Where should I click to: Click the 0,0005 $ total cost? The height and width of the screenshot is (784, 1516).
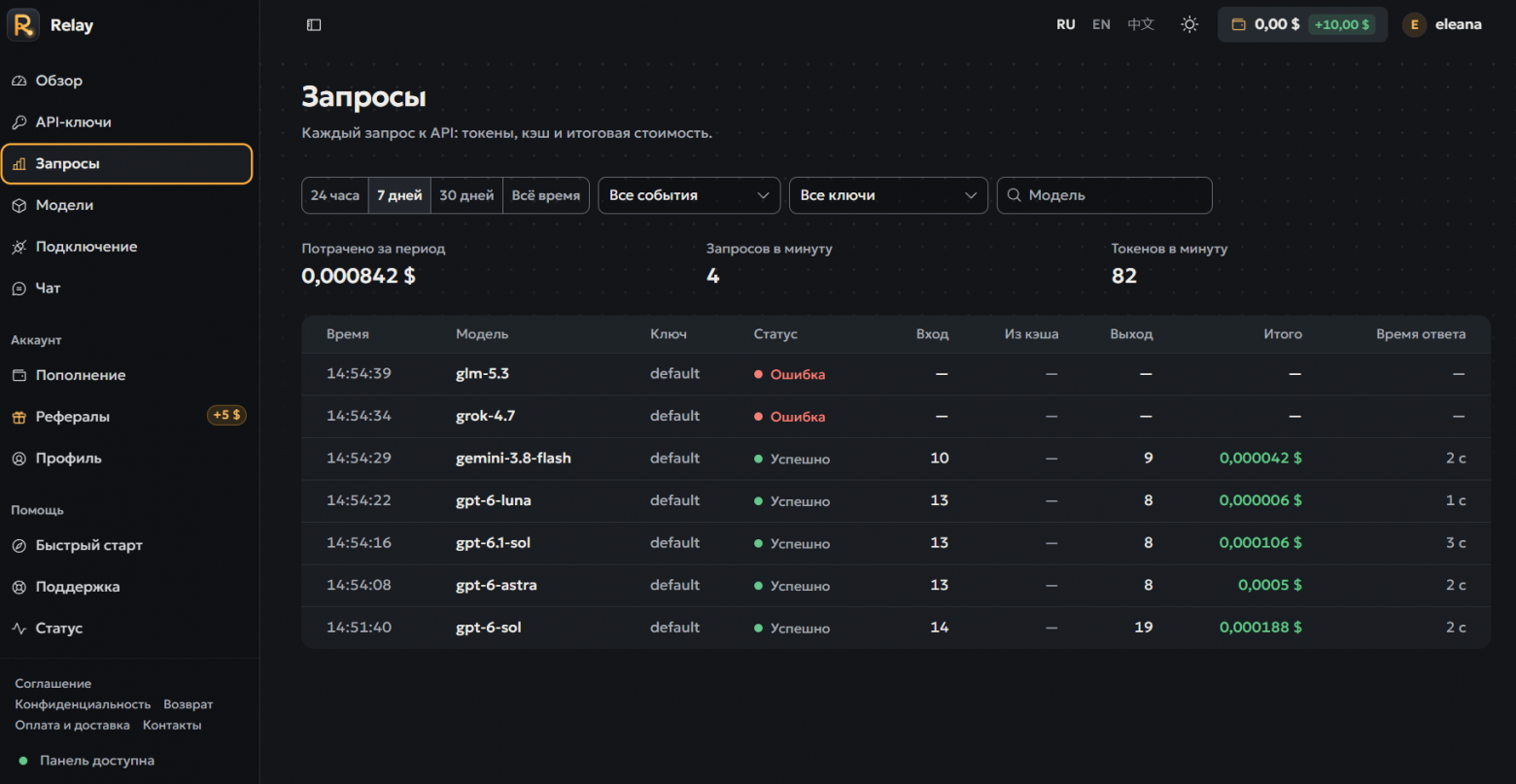tap(1270, 585)
